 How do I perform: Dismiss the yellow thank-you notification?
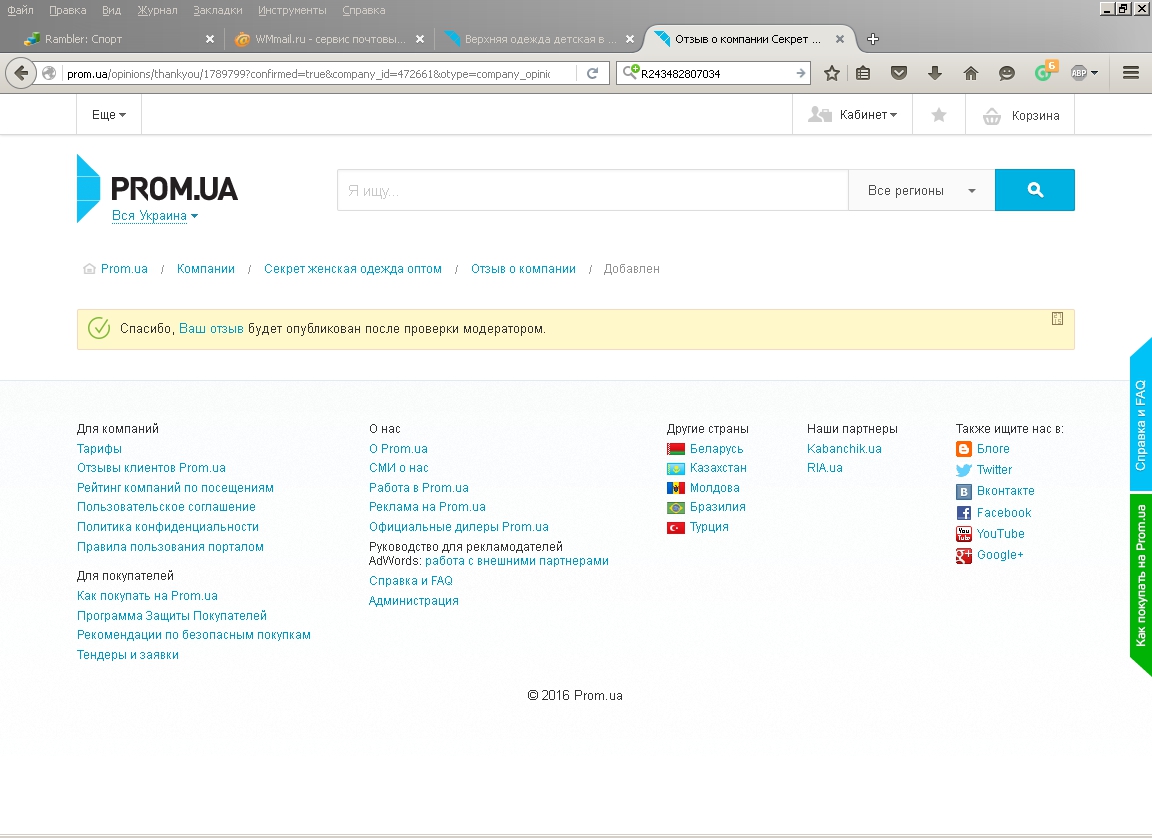point(1057,319)
